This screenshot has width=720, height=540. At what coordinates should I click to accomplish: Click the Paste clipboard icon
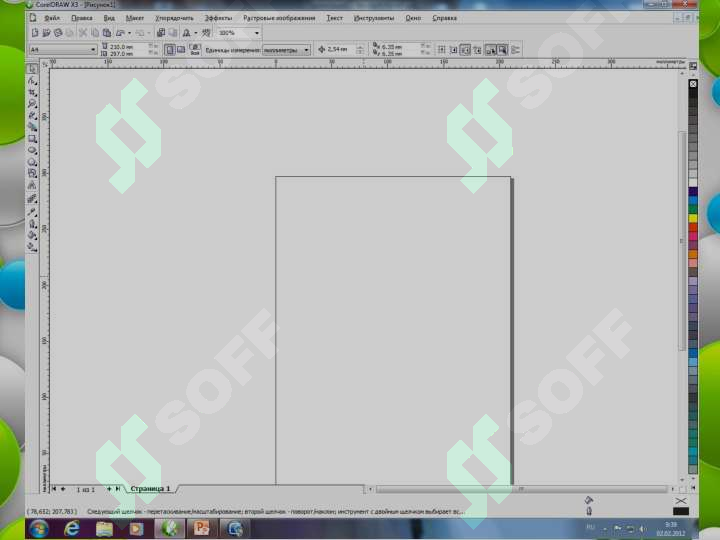[107, 33]
